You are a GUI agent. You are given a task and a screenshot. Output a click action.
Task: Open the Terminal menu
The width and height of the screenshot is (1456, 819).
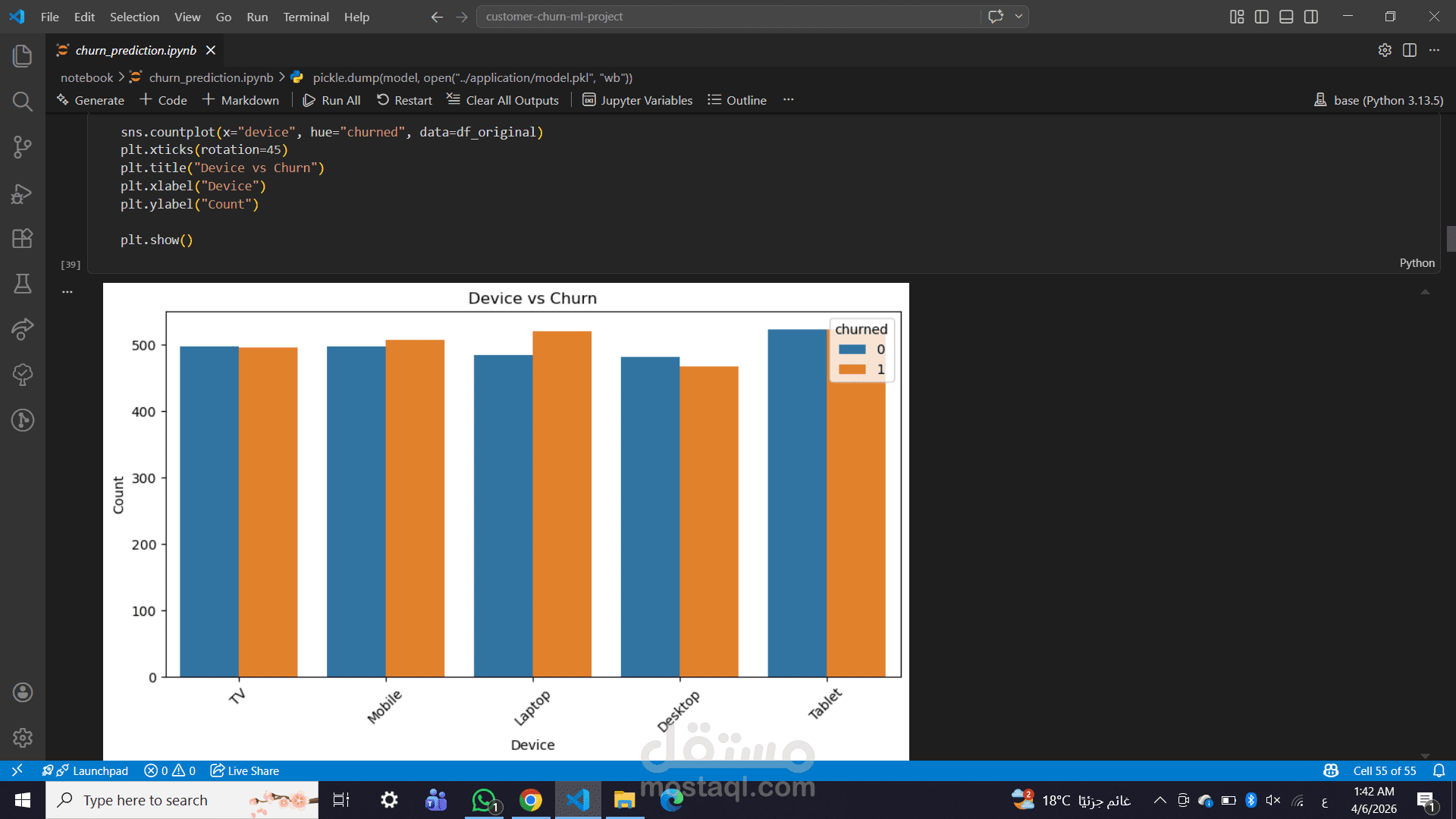pos(306,17)
